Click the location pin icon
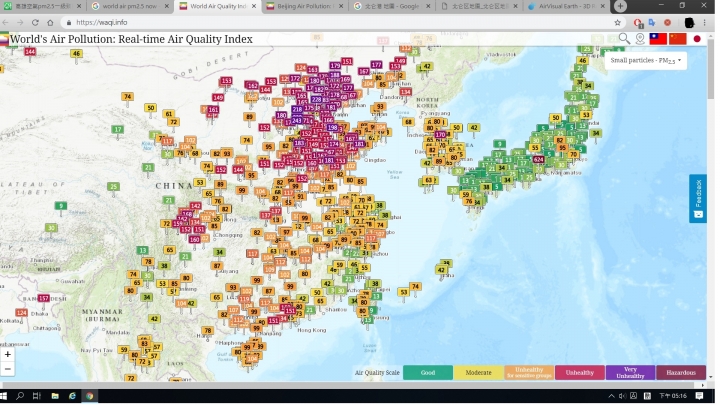The height and width of the screenshot is (405, 720). [x=640, y=39]
